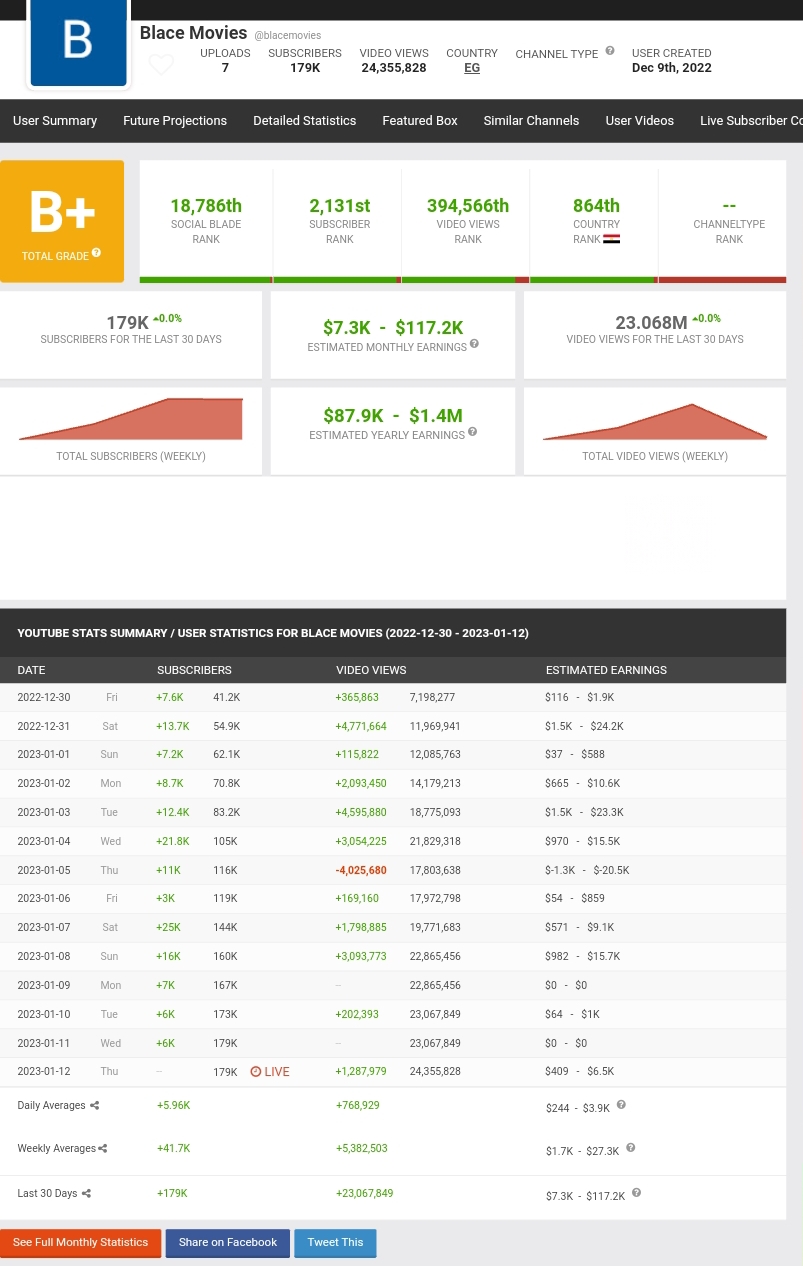Switch to Future Projections tab
This screenshot has height=1266, width=803.
(175, 120)
